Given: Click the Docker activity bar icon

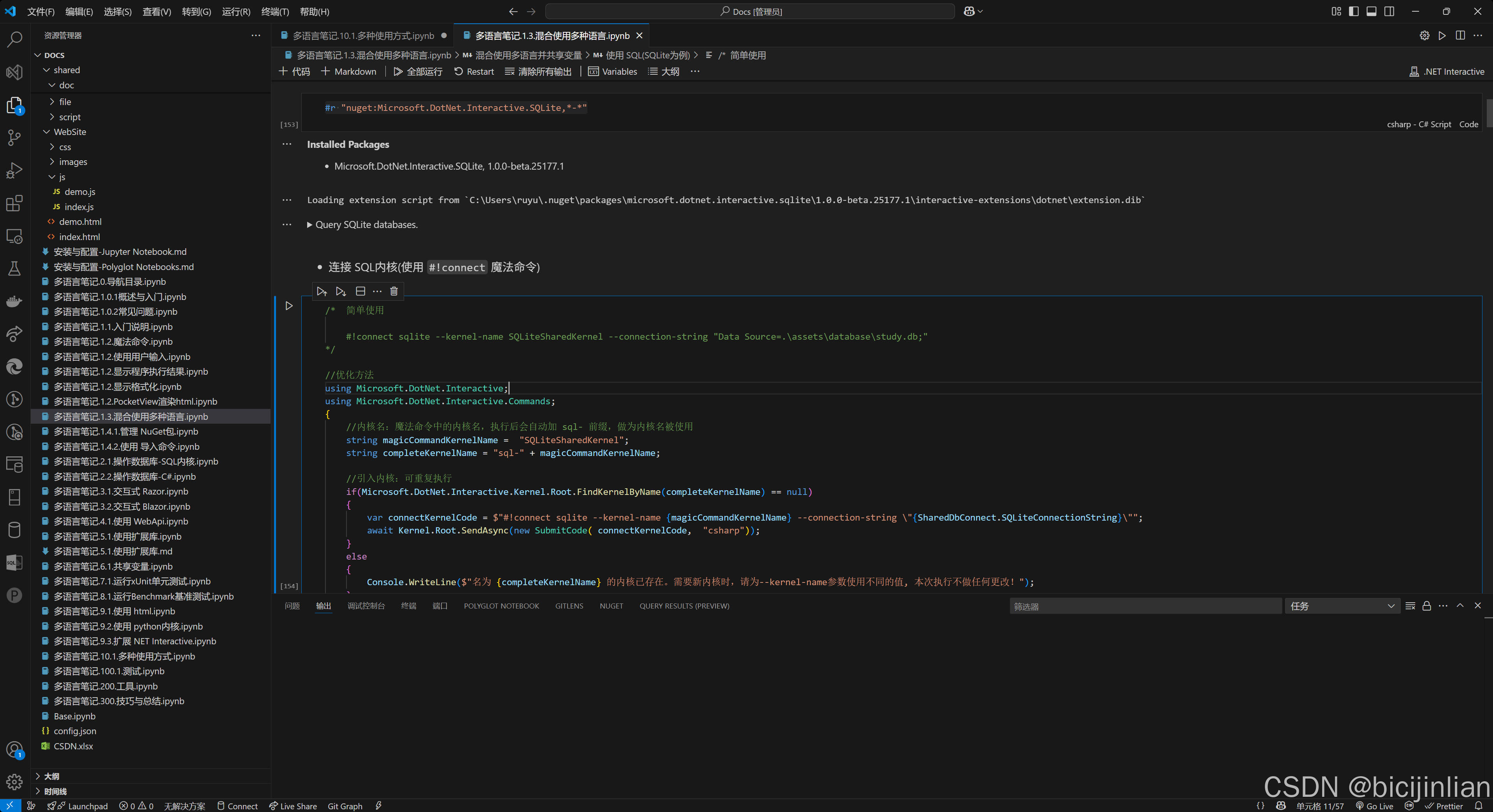Looking at the screenshot, I should (14, 301).
